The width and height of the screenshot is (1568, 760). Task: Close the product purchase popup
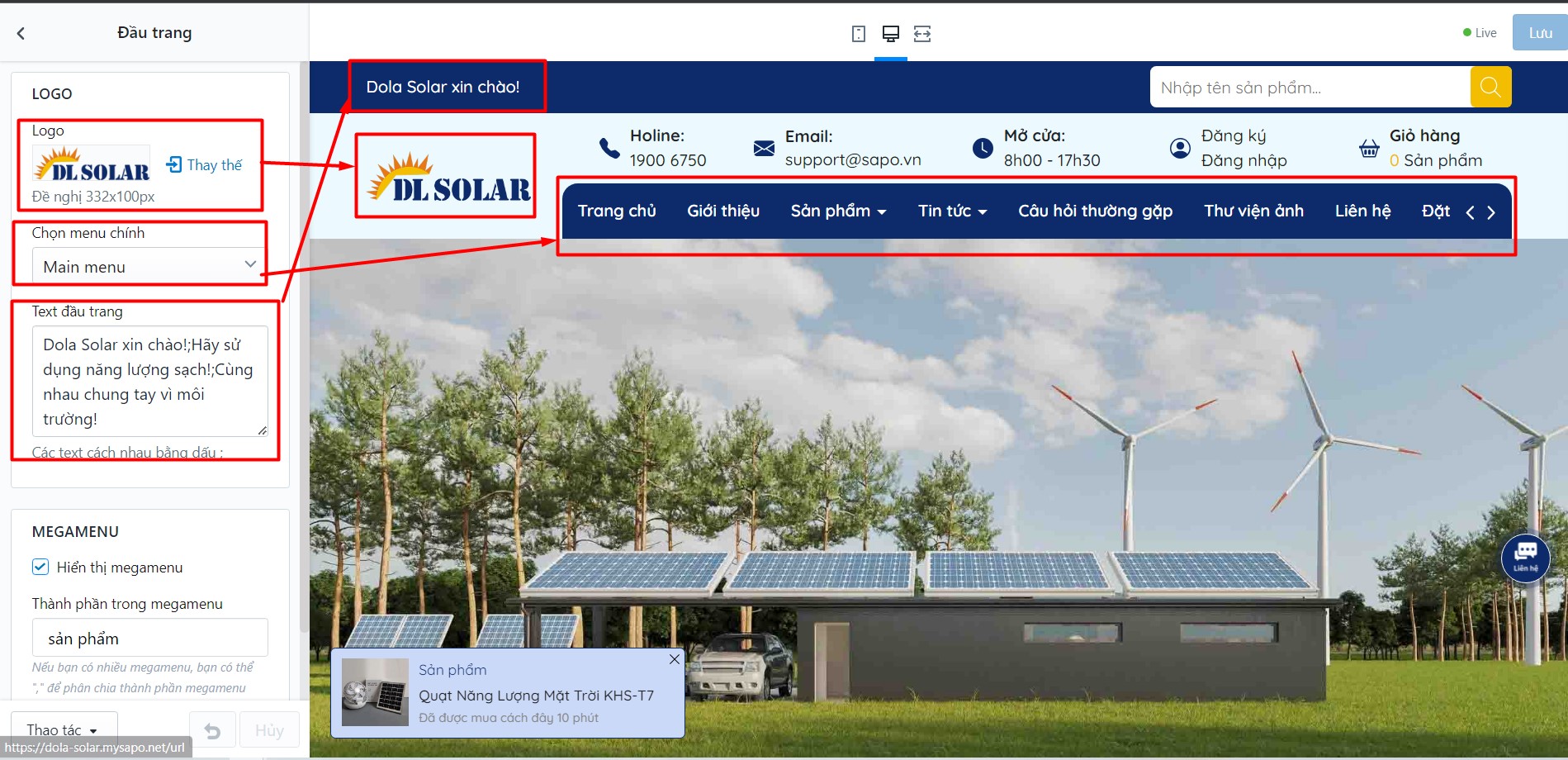[x=675, y=658]
